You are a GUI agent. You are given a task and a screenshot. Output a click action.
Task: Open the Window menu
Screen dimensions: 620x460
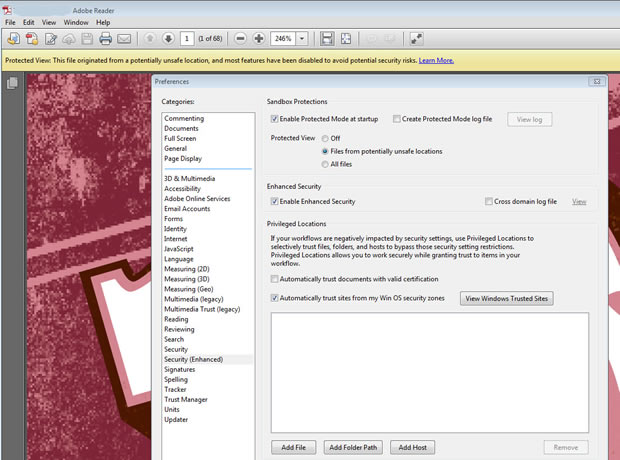point(75,21)
